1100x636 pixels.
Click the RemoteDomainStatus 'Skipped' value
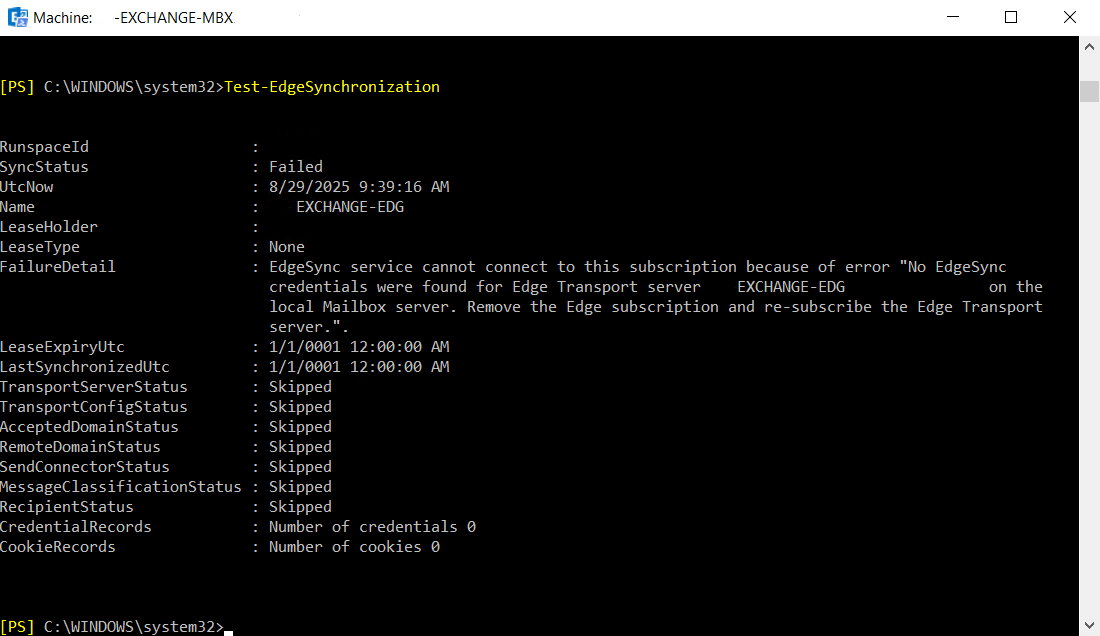(x=300, y=447)
